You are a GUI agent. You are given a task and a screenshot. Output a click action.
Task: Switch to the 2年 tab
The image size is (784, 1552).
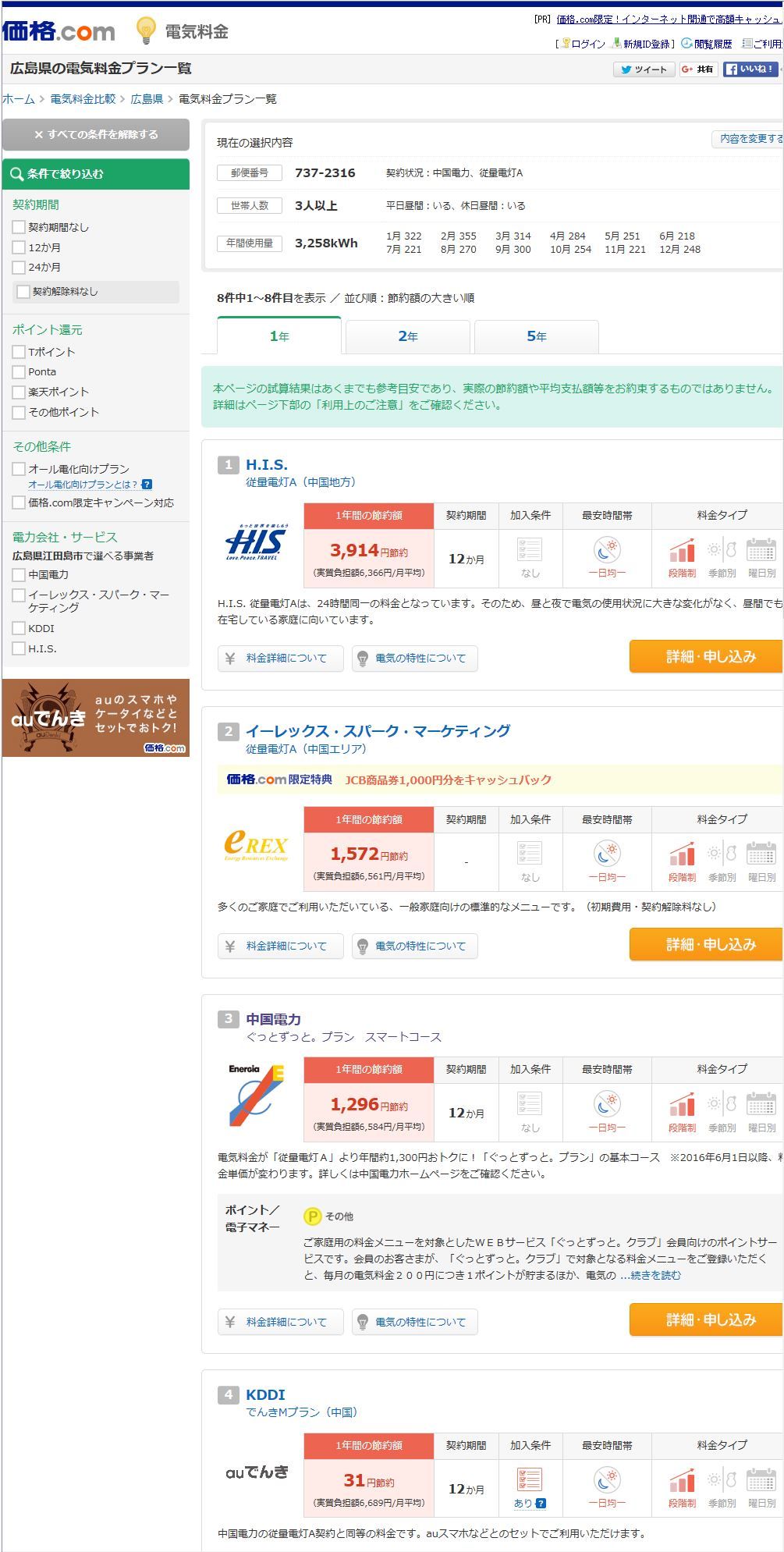tap(408, 336)
